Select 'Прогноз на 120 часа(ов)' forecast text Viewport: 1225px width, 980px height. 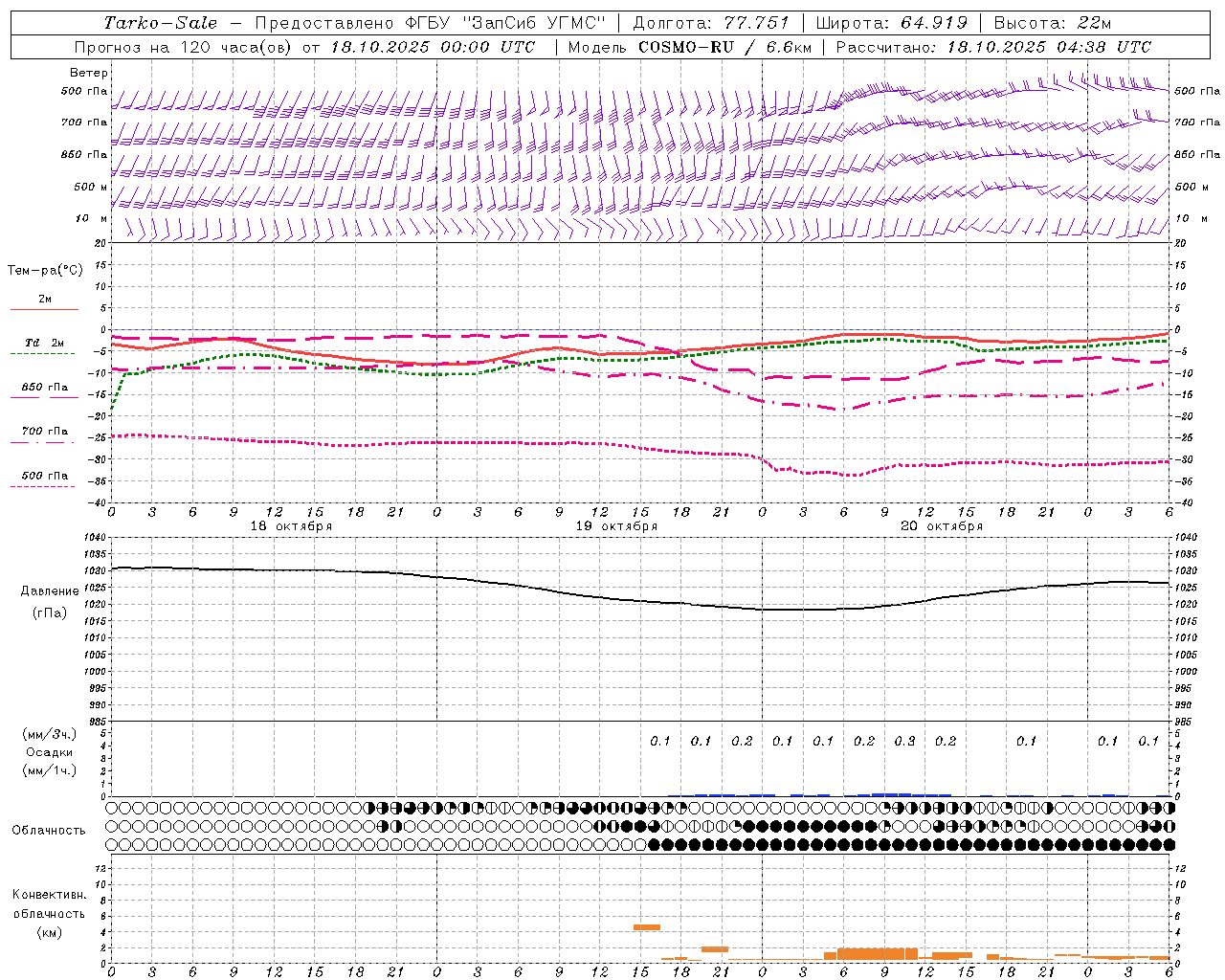coord(185,47)
